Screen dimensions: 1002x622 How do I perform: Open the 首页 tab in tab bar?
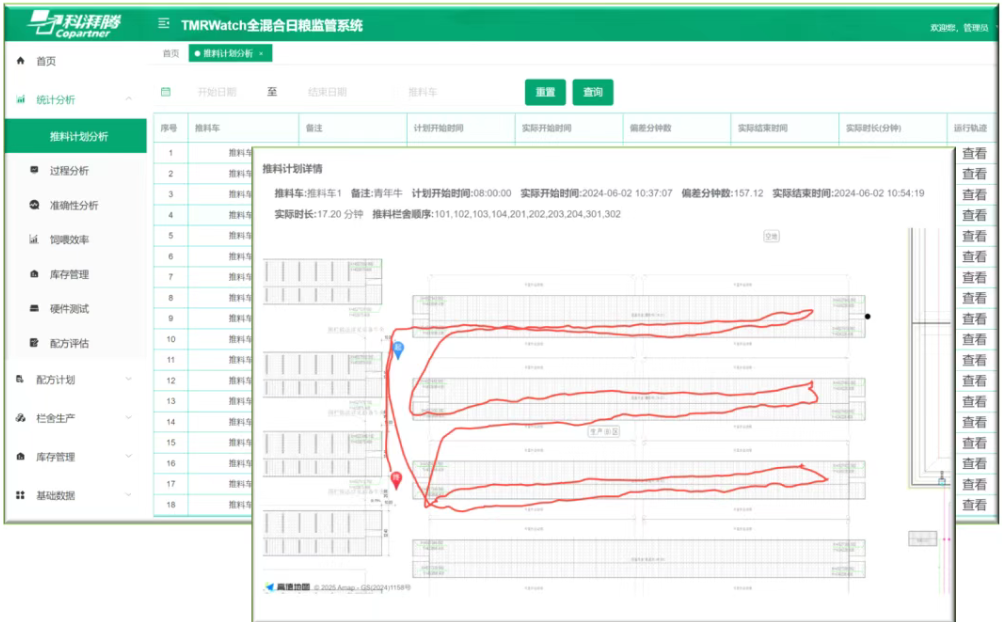coord(171,53)
